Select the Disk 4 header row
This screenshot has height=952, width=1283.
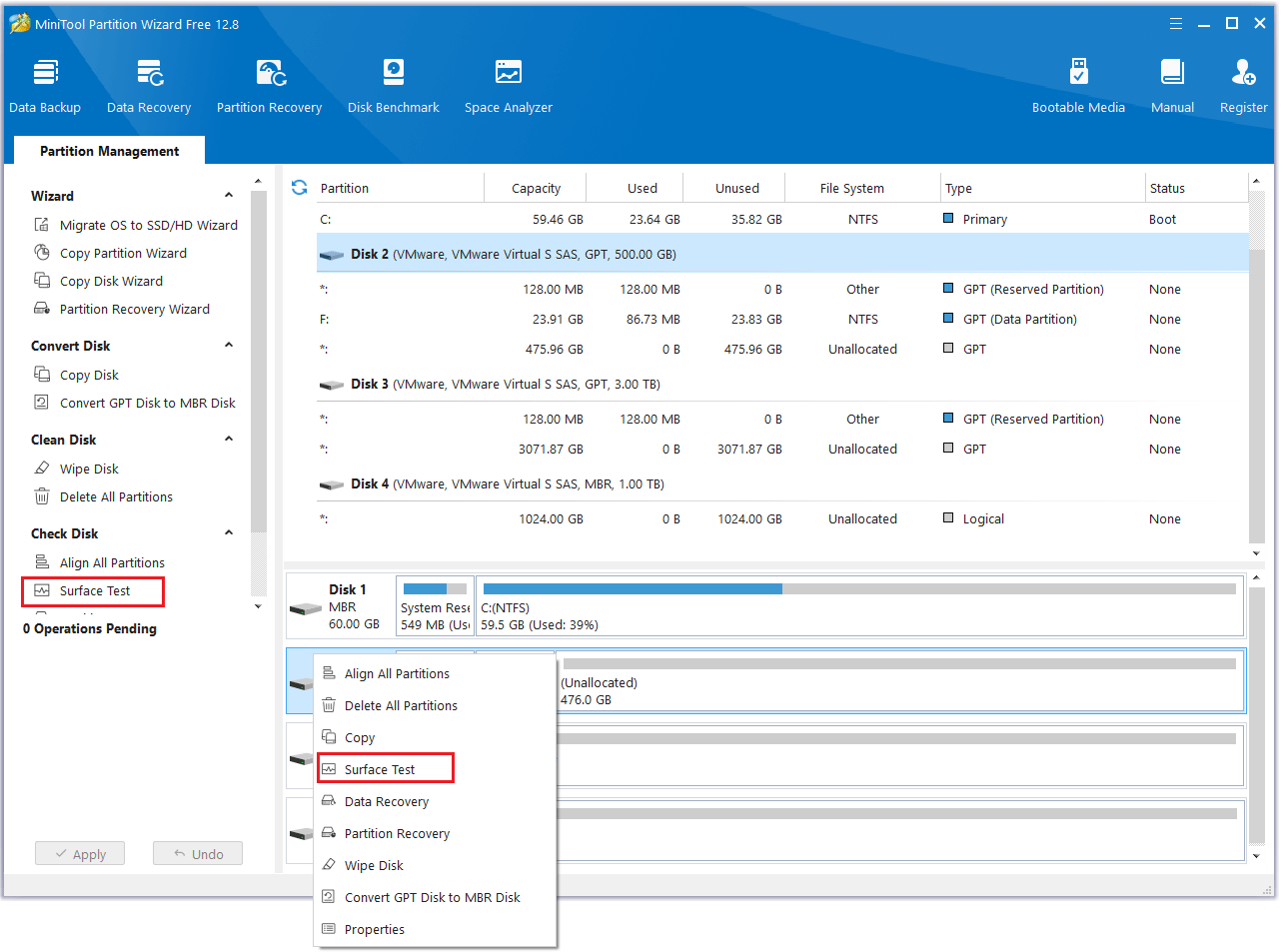(782, 483)
